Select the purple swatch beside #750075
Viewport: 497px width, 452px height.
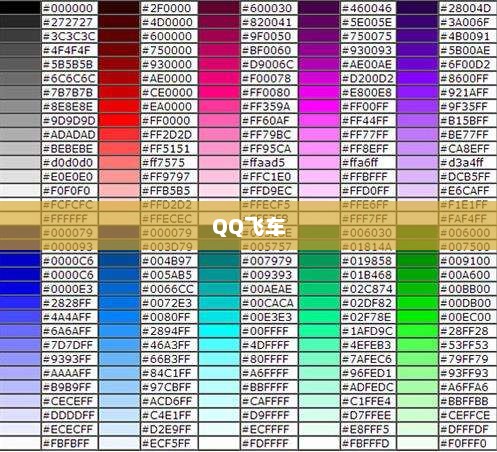pyautogui.click(x=319, y=36)
